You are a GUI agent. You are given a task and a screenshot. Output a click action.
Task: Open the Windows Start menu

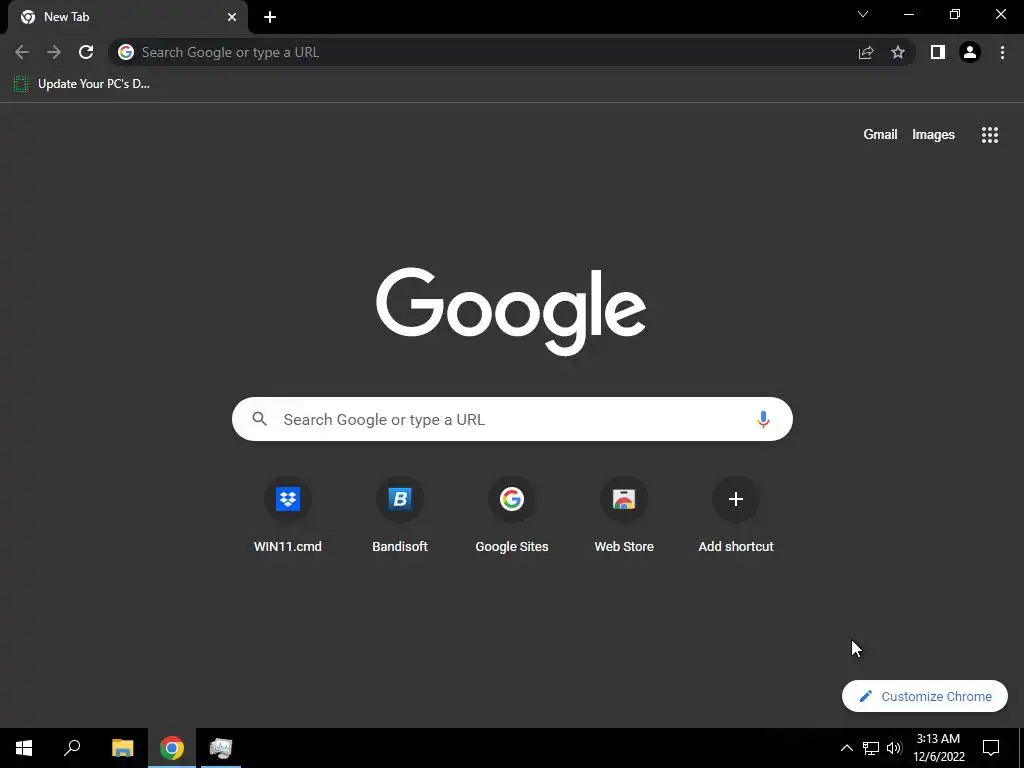pos(24,748)
